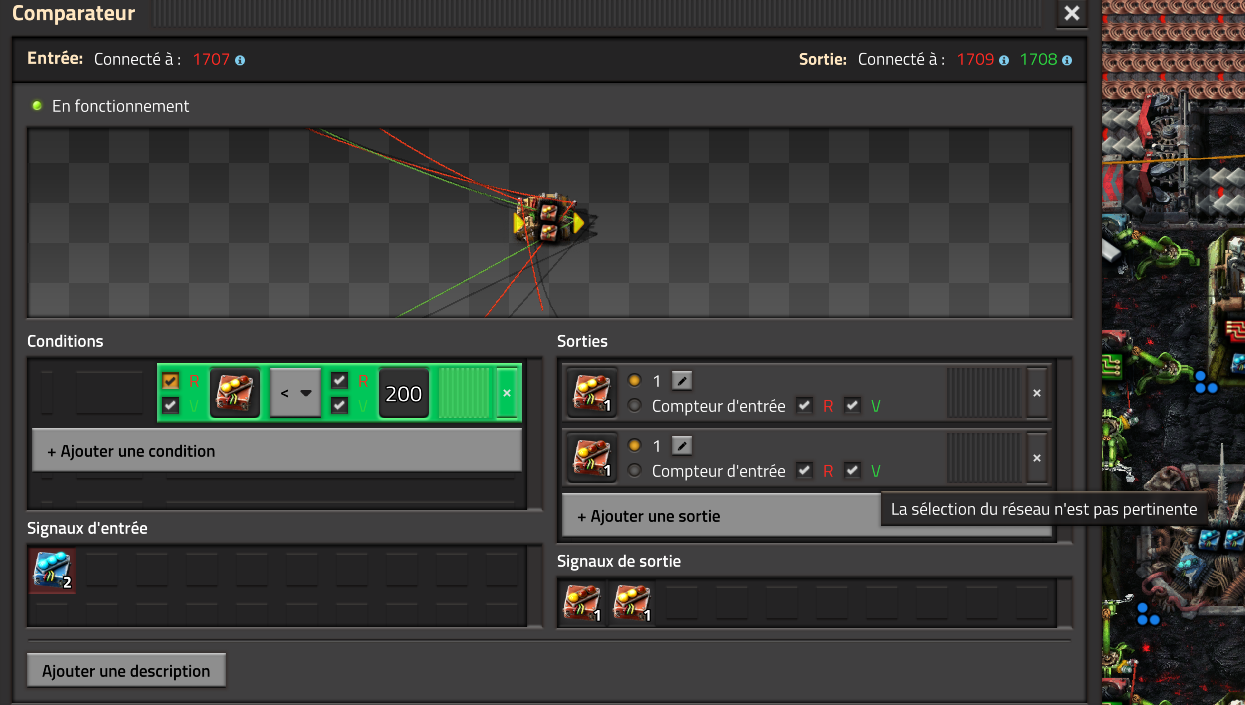Viewport: 1245px width, 705px height.
Task: Remove the second output row
Action: (x=1037, y=458)
